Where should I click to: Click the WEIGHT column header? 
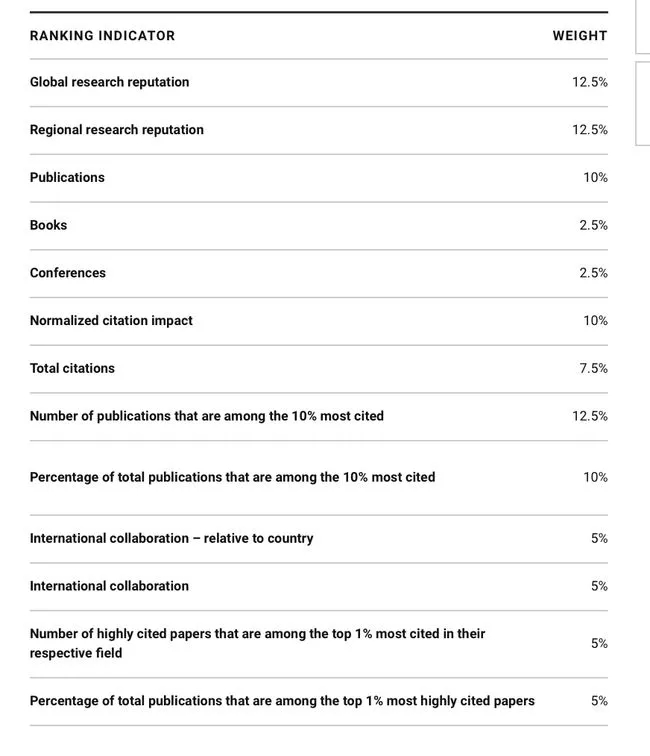point(580,36)
